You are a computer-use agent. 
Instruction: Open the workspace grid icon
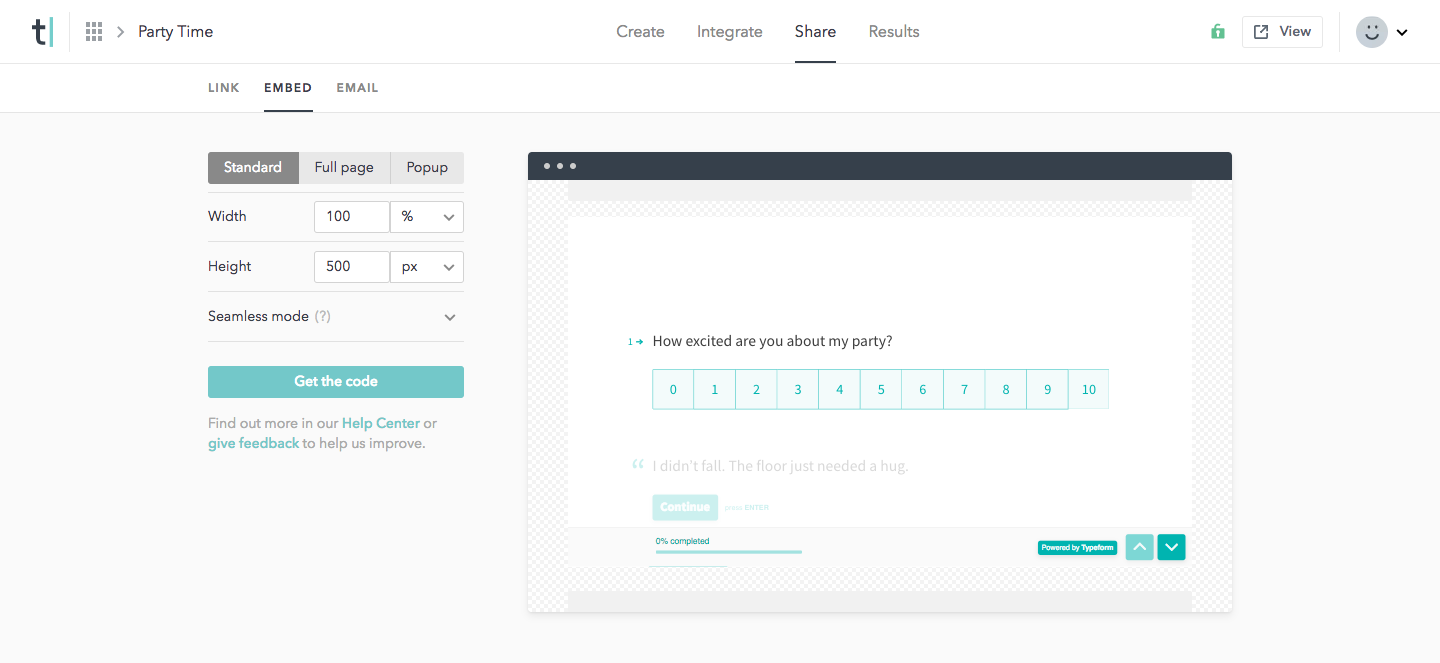tap(94, 32)
